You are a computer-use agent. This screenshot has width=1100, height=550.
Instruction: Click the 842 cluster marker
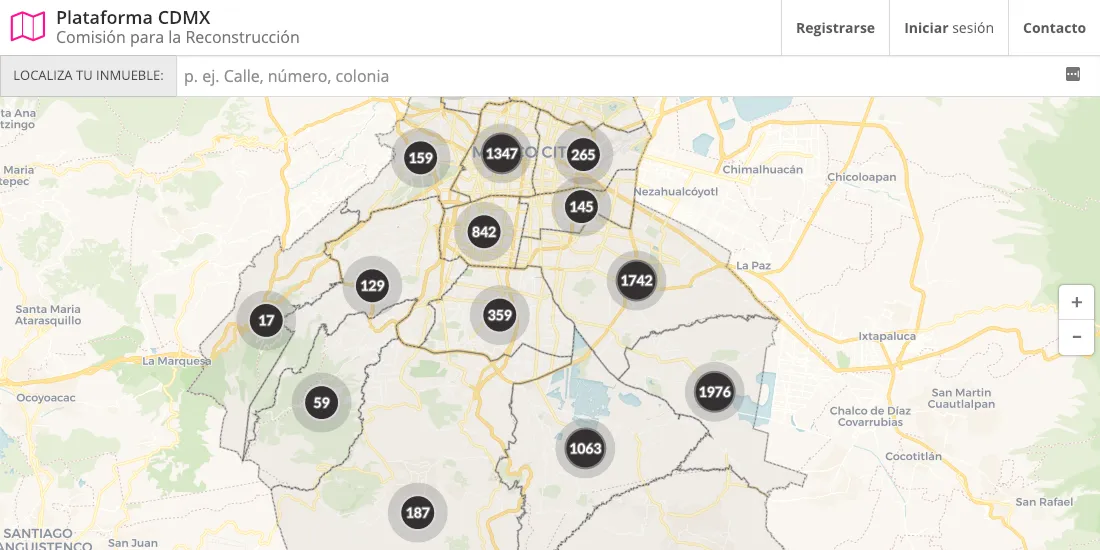(484, 232)
